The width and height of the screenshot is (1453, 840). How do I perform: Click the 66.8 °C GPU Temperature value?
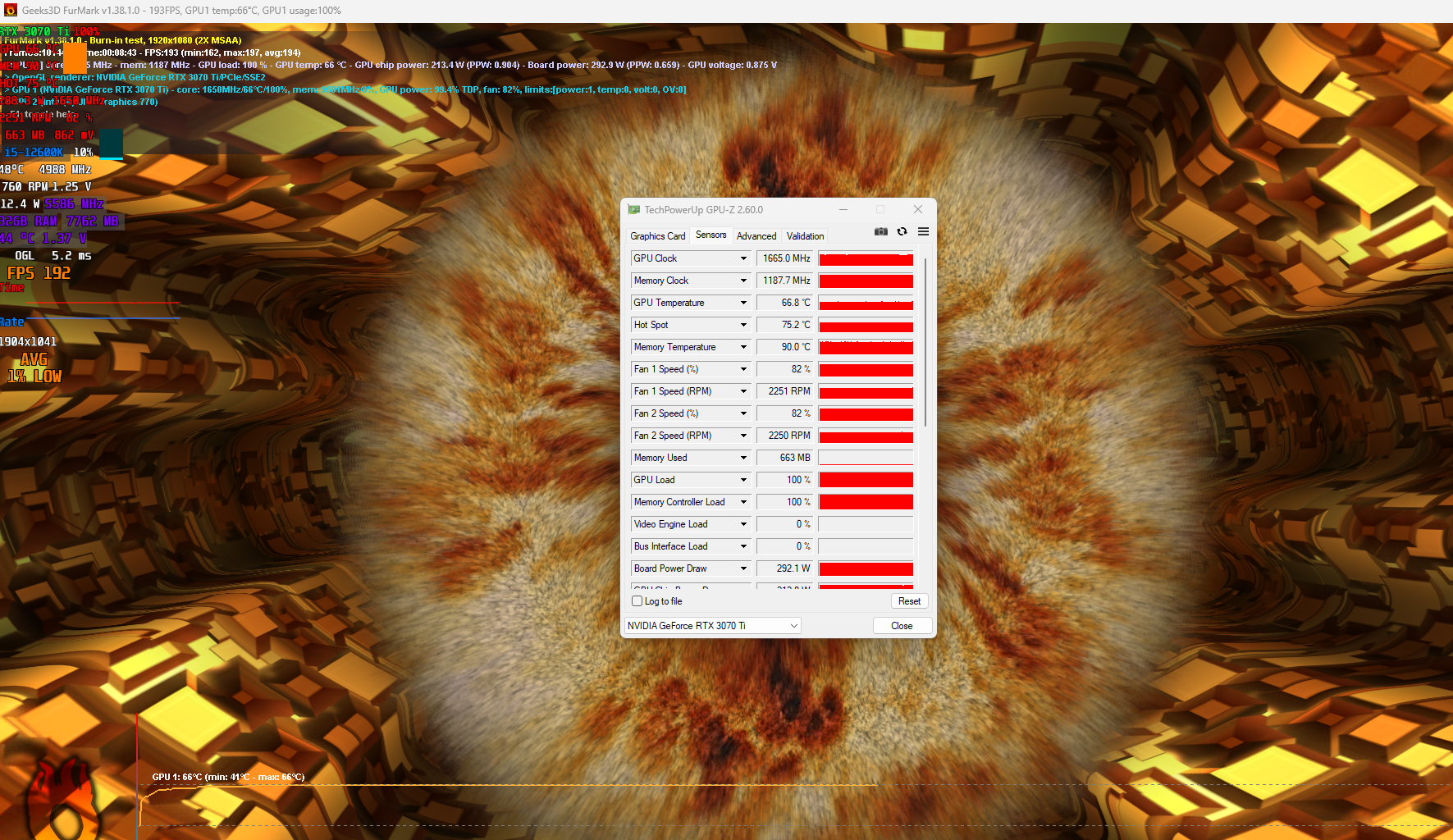coord(784,303)
